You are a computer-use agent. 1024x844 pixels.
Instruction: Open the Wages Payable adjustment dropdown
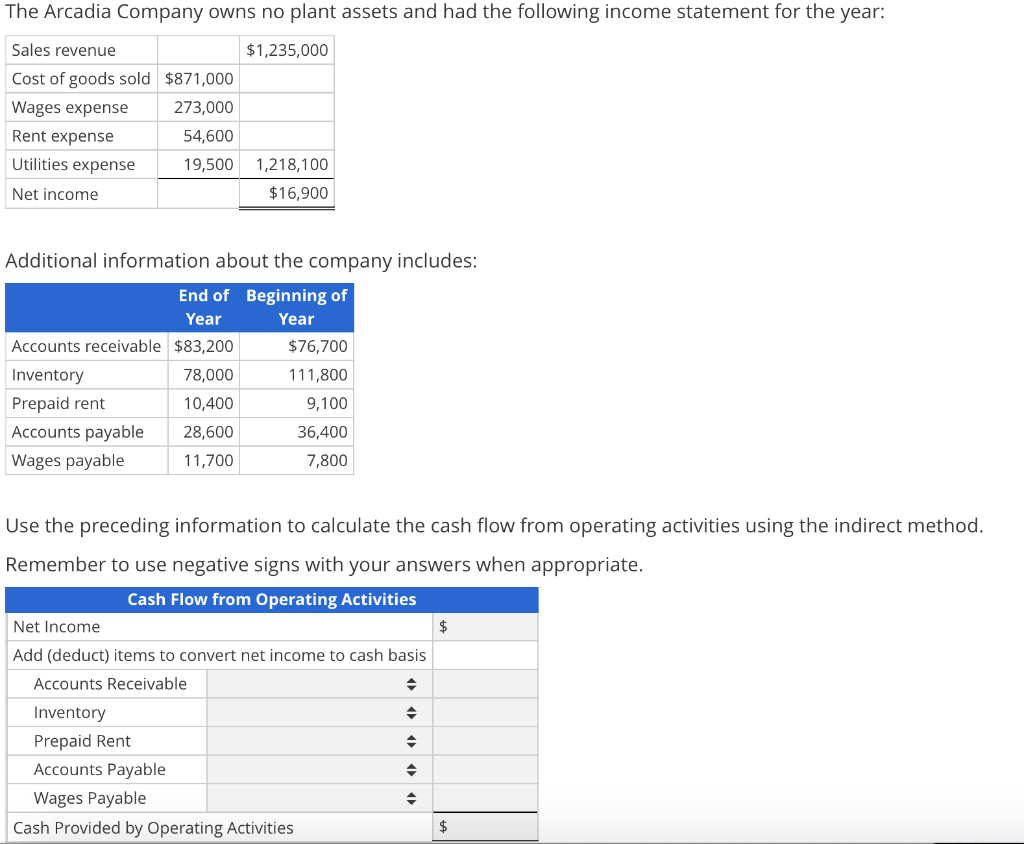pos(319,798)
